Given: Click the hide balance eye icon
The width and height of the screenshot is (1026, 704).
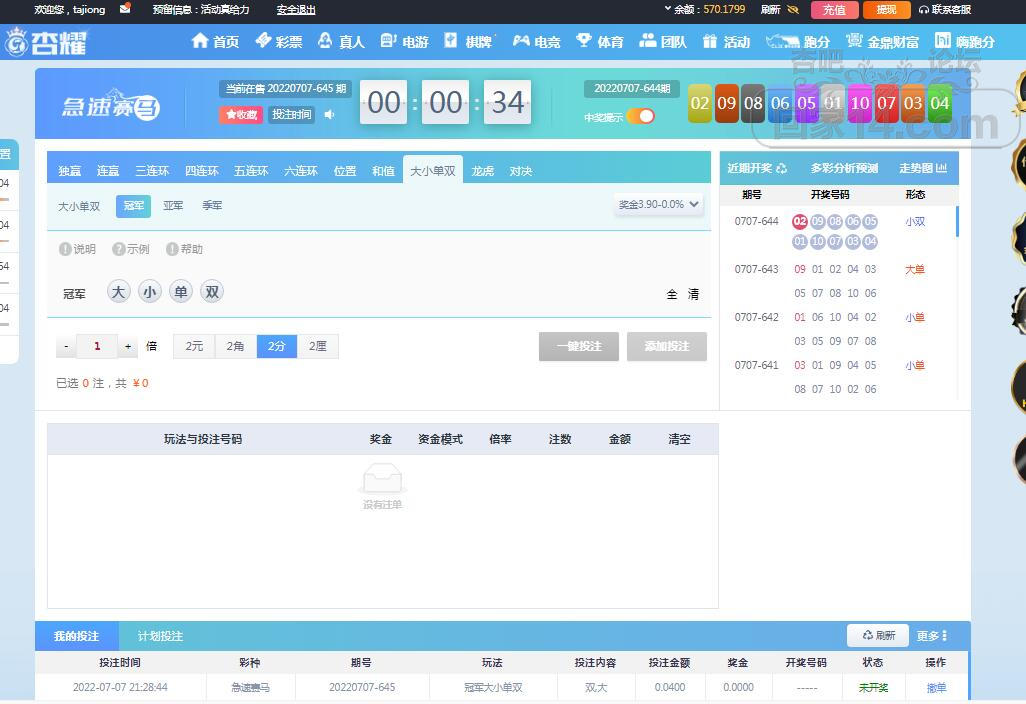Looking at the screenshot, I should (793, 10).
